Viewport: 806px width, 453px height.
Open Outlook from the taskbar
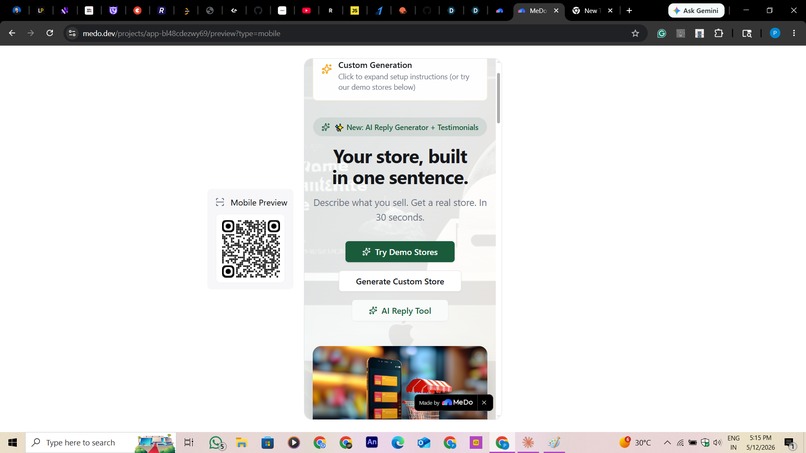tap(424, 442)
